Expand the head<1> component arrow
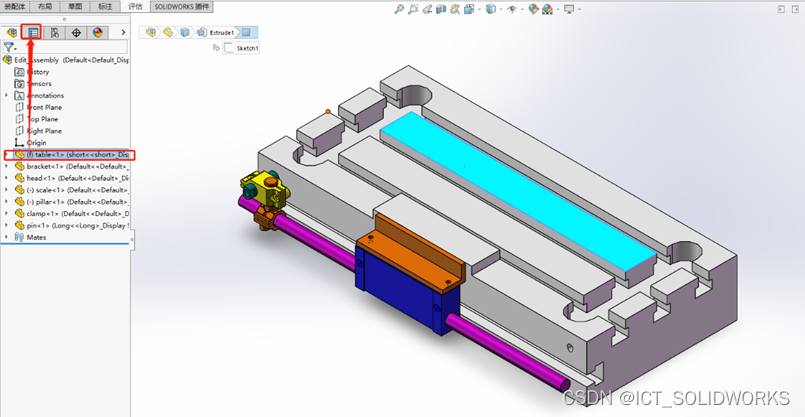This screenshot has height=417, width=805. click(7, 178)
